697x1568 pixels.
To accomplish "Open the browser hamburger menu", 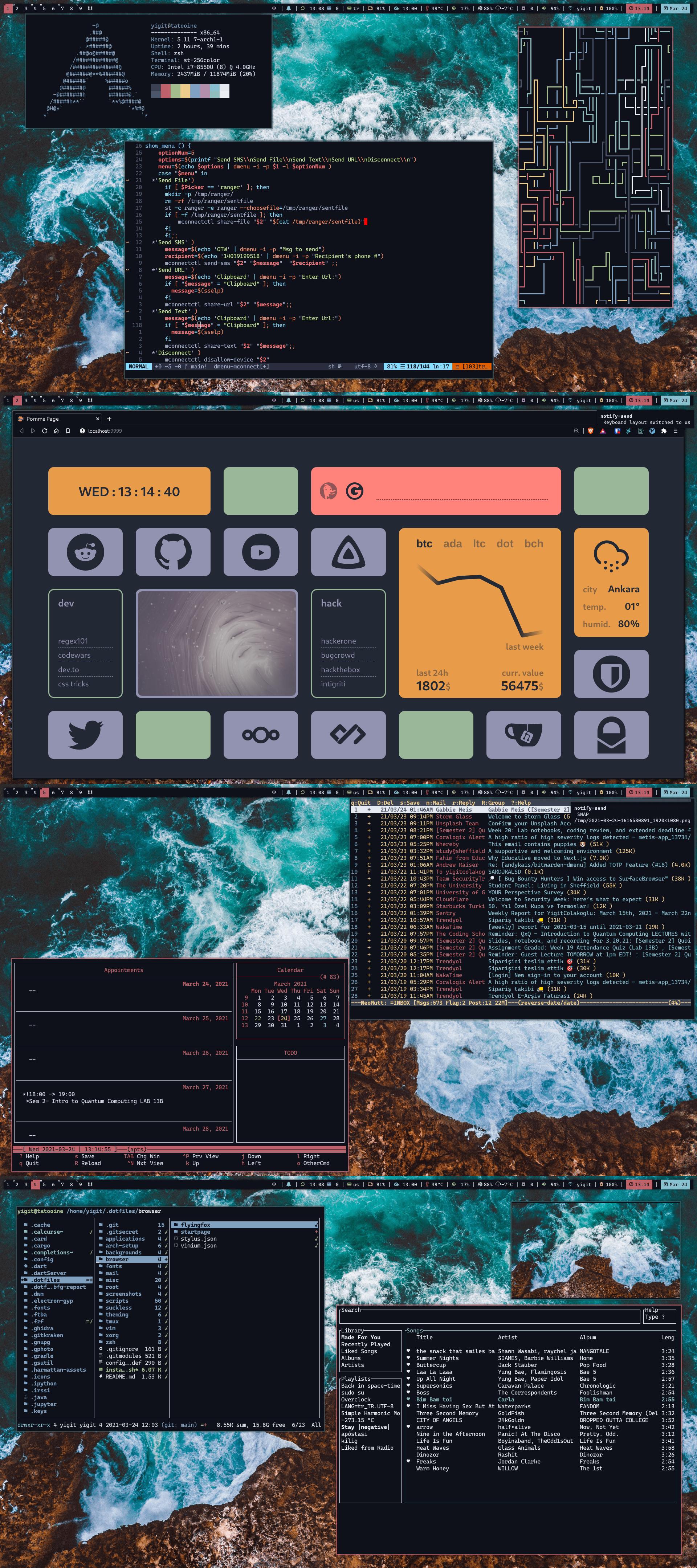I will point(675,431).
